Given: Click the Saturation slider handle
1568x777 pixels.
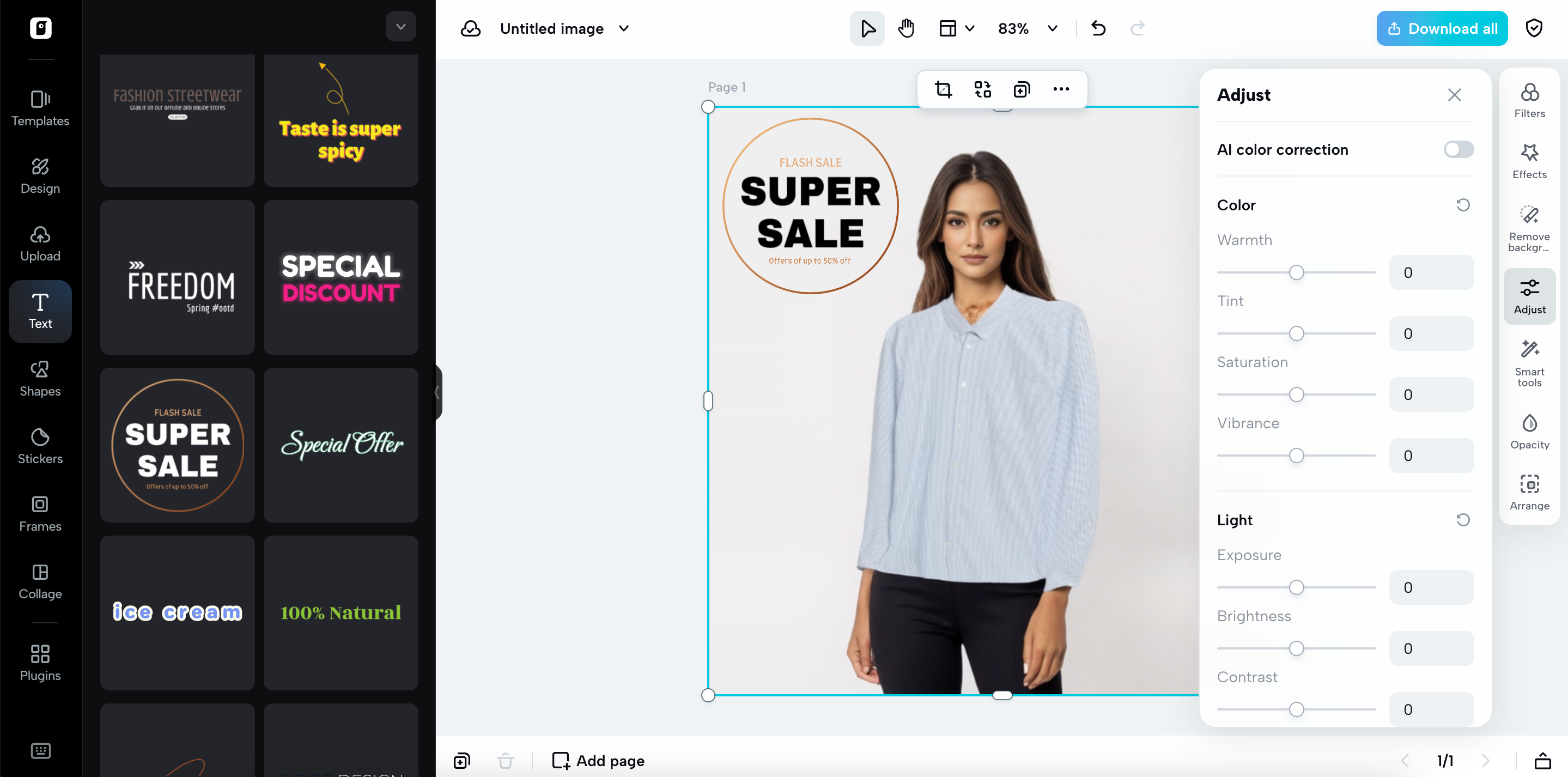Looking at the screenshot, I should coord(1297,394).
